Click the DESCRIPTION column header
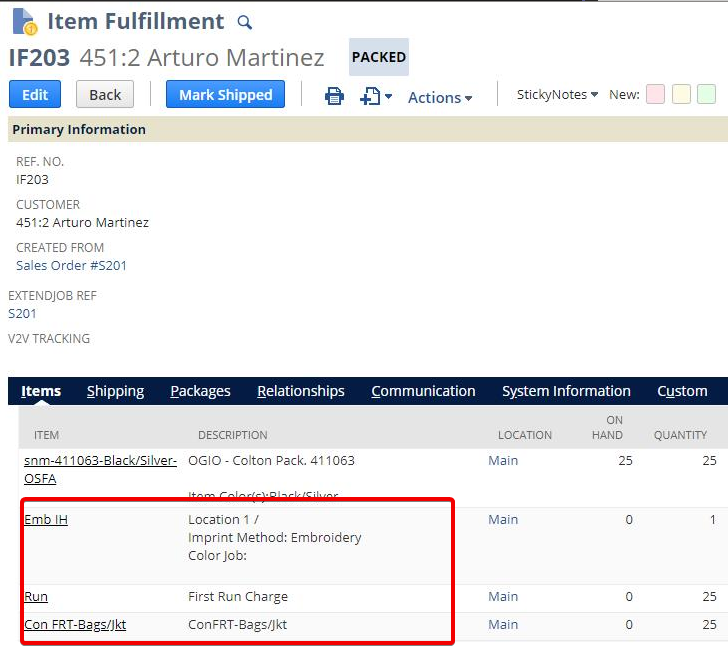 coord(233,435)
